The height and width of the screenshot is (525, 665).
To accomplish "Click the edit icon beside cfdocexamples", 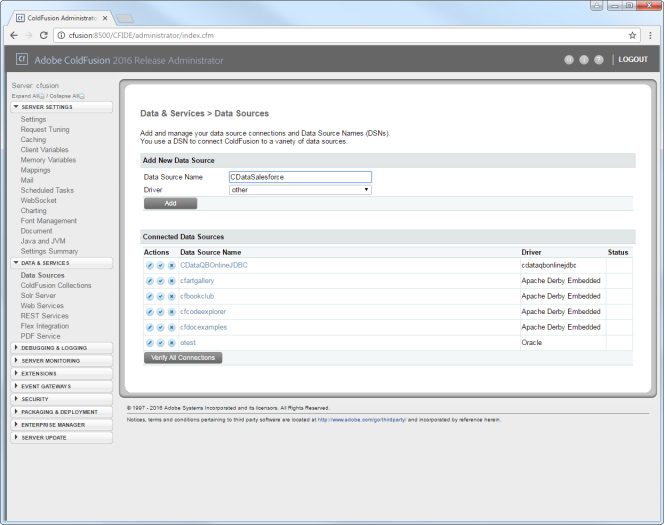I will pos(150,328).
